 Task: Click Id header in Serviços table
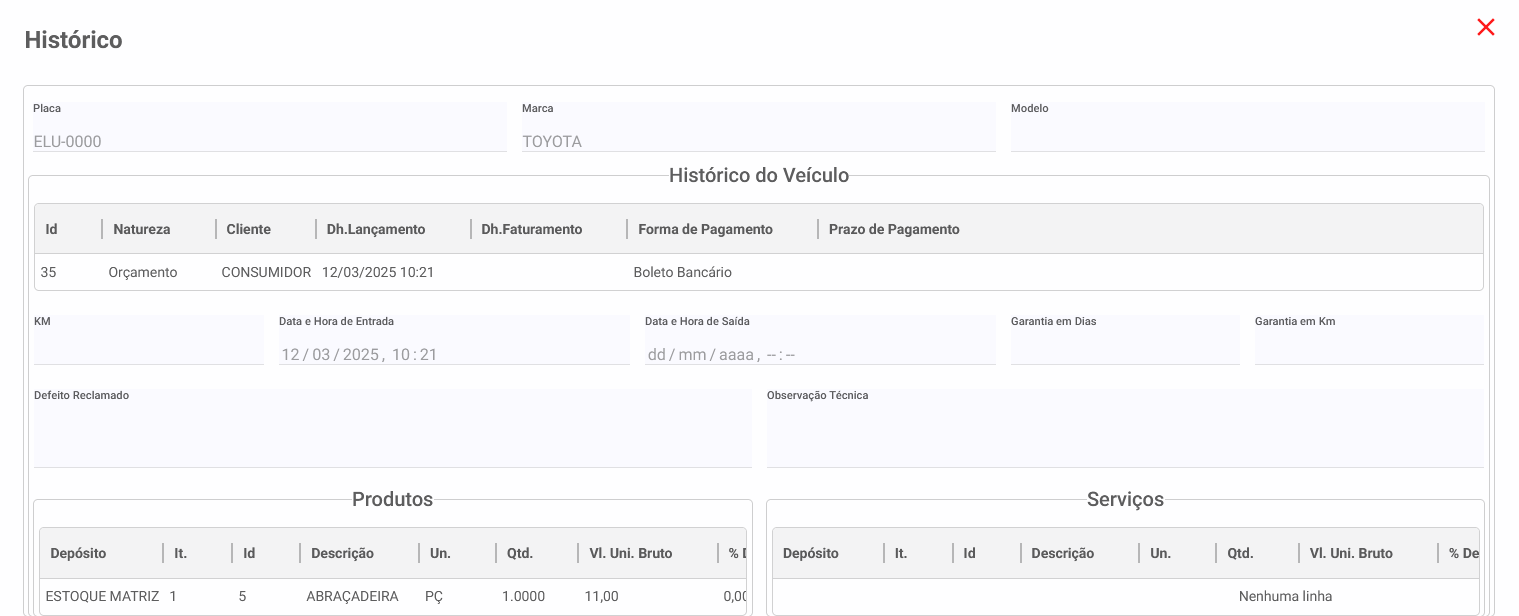(969, 553)
